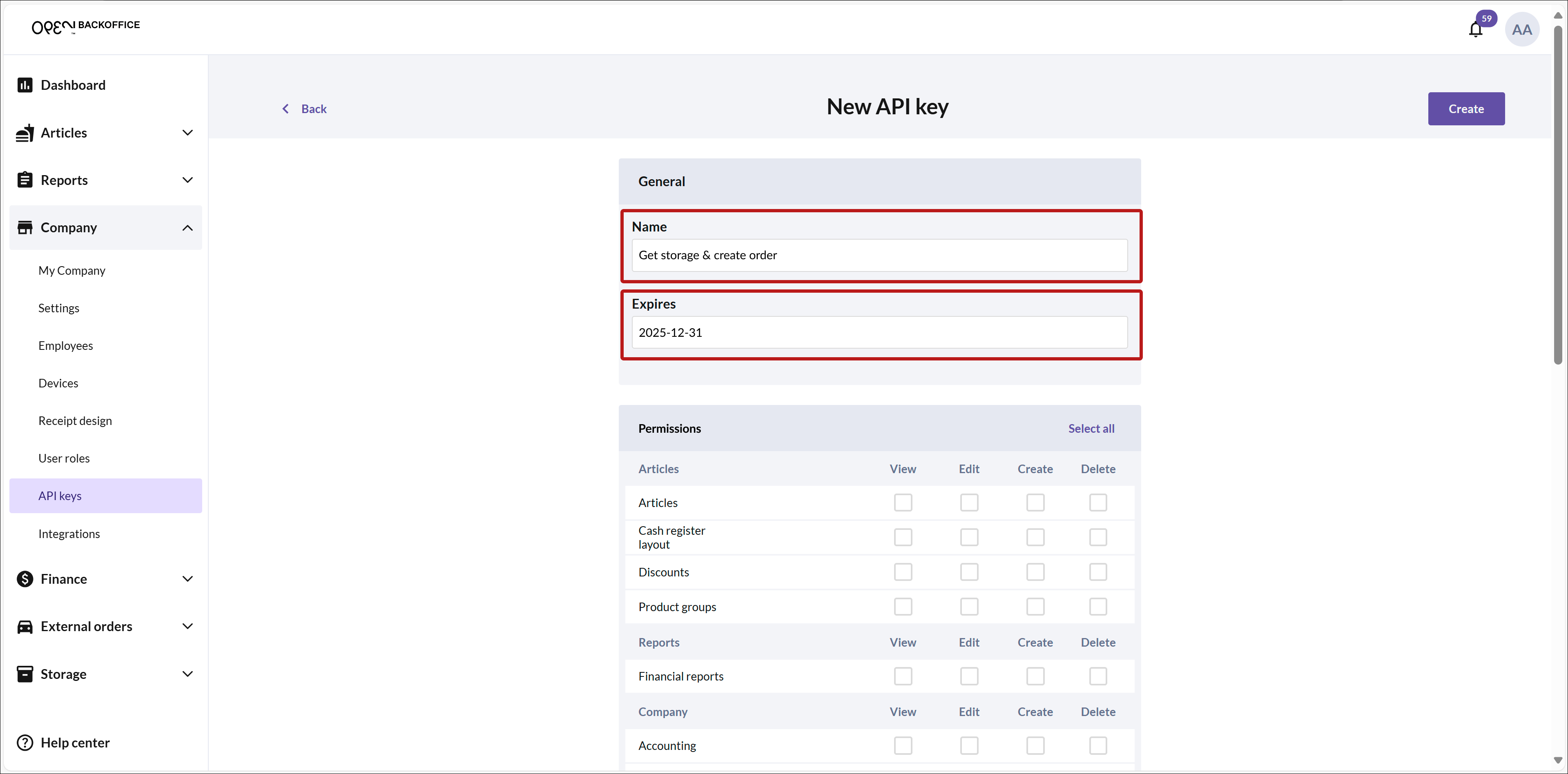This screenshot has height=774, width=1568.
Task: Click the notifications bell icon
Action: (1475, 30)
